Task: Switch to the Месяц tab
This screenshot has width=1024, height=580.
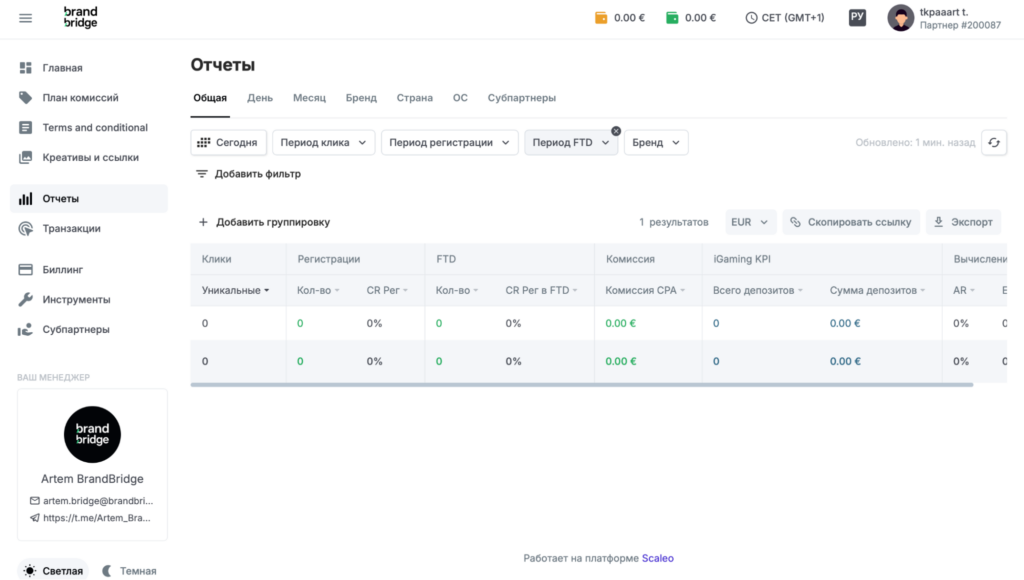Action: pos(310,98)
